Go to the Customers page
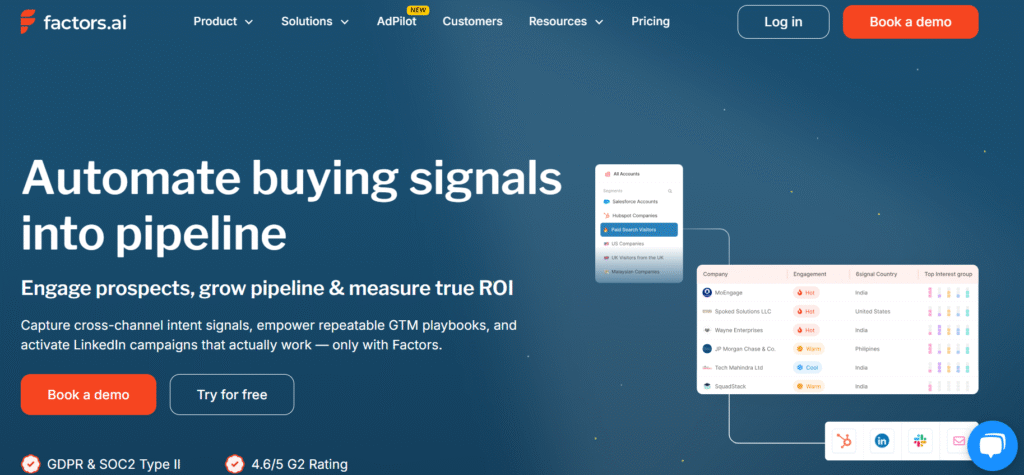The width and height of the screenshot is (1024, 475). (472, 22)
